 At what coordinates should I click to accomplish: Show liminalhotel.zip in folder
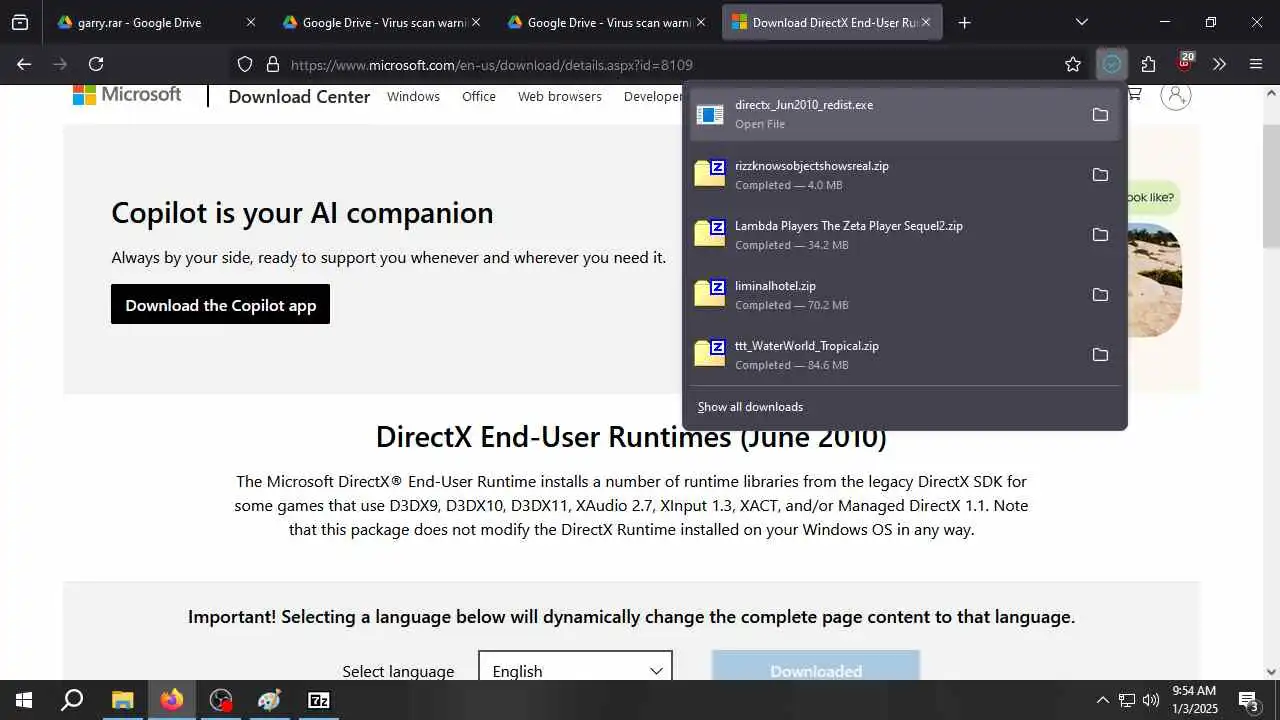[1100, 295]
